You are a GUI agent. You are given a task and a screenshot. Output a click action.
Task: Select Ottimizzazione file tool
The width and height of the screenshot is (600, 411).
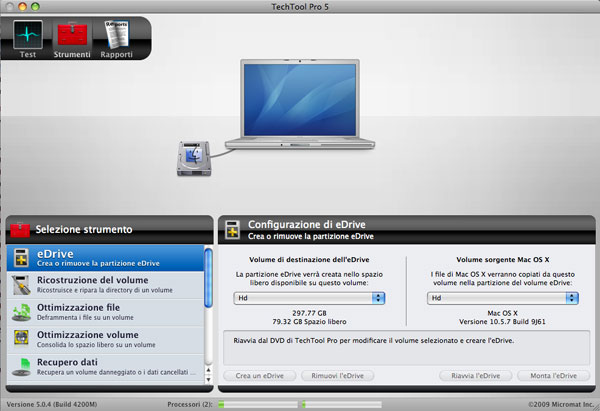pos(105,312)
